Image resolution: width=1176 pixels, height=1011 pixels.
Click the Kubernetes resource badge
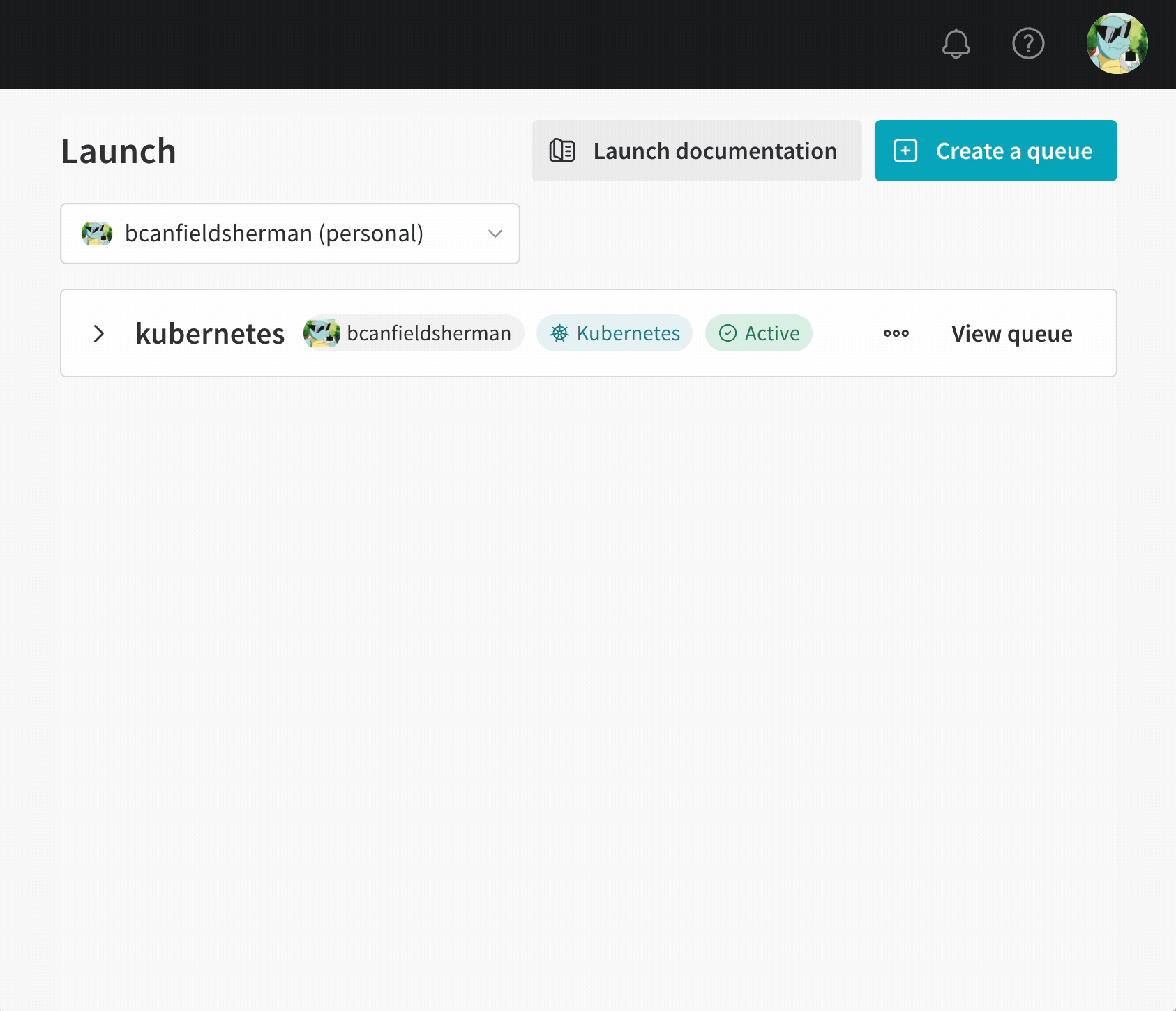[614, 333]
